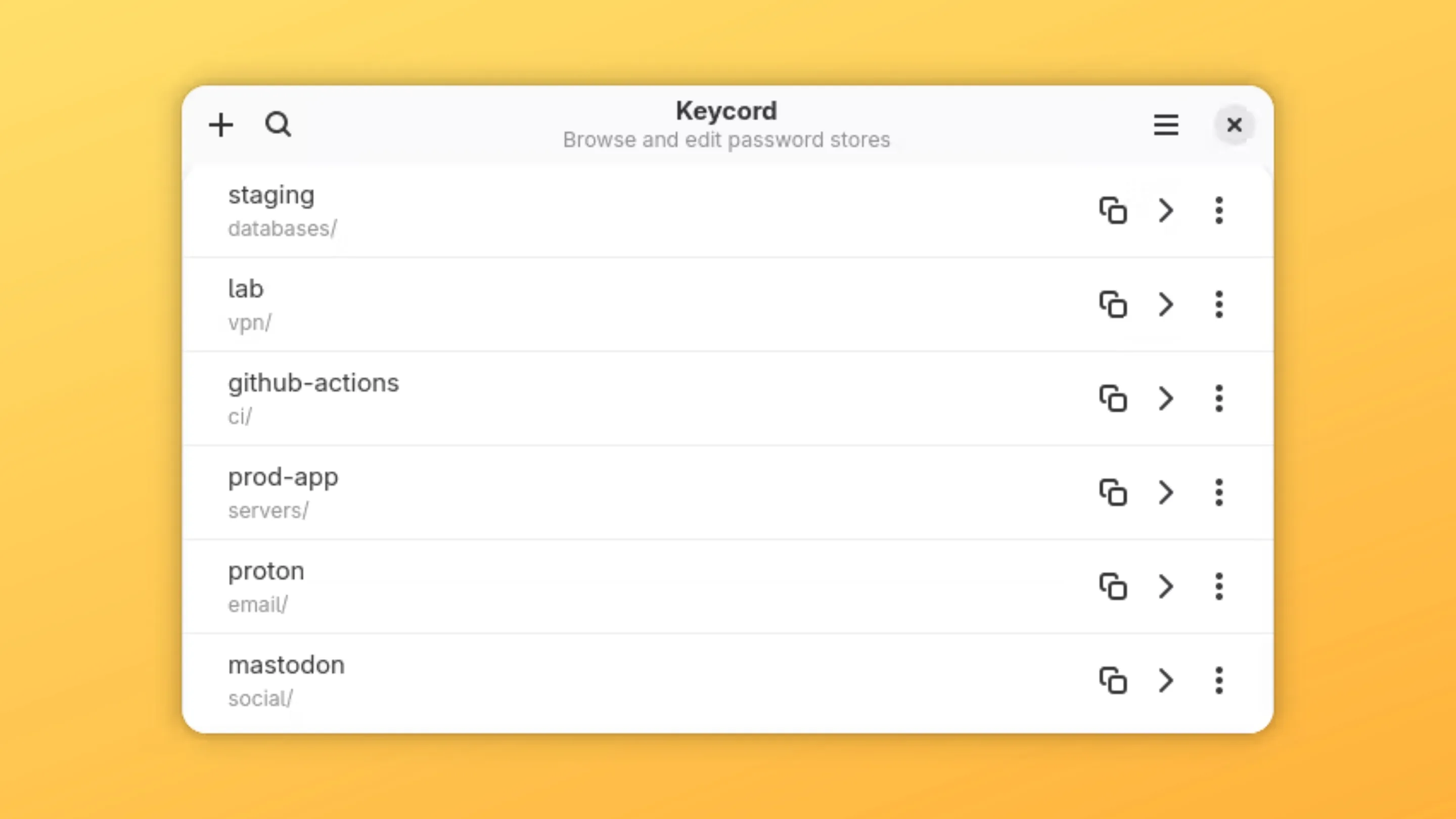
Task: Select the proton email entry row
Action: [622, 586]
